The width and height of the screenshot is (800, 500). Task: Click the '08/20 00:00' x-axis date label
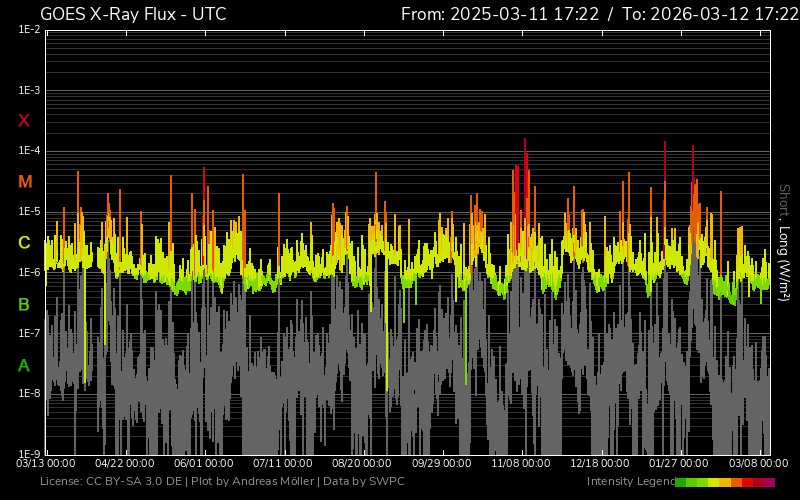click(362, 463)
